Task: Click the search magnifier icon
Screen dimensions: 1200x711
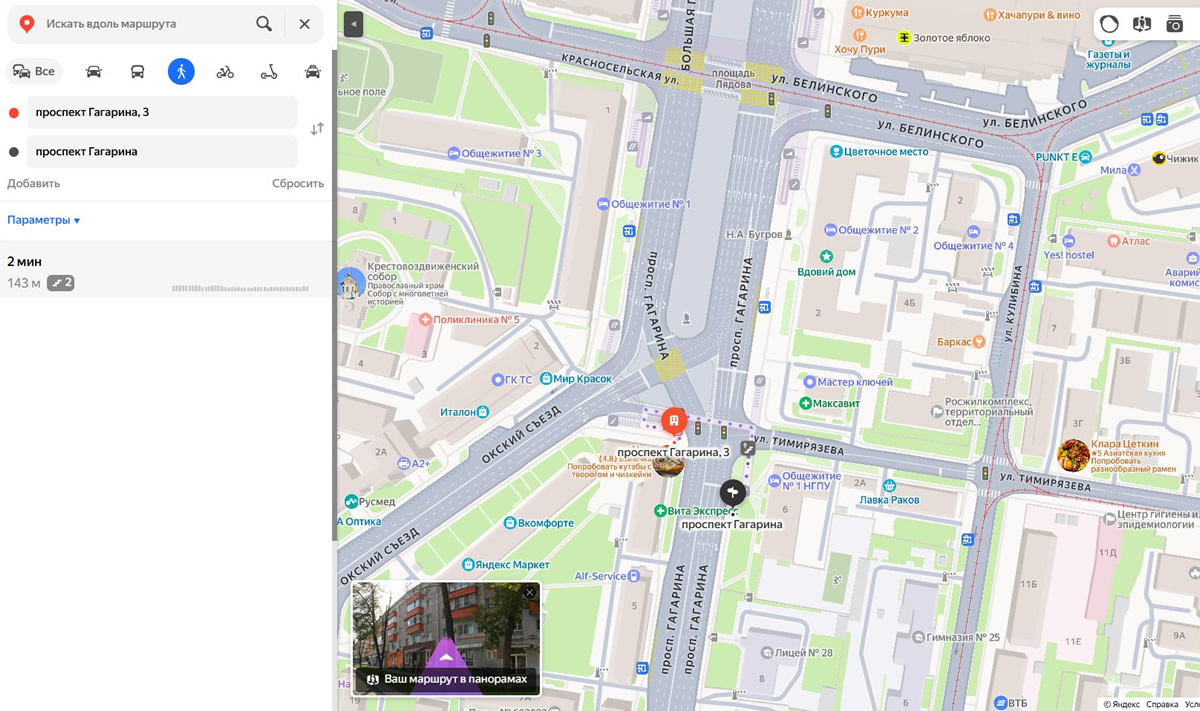Action: [264, 23]
